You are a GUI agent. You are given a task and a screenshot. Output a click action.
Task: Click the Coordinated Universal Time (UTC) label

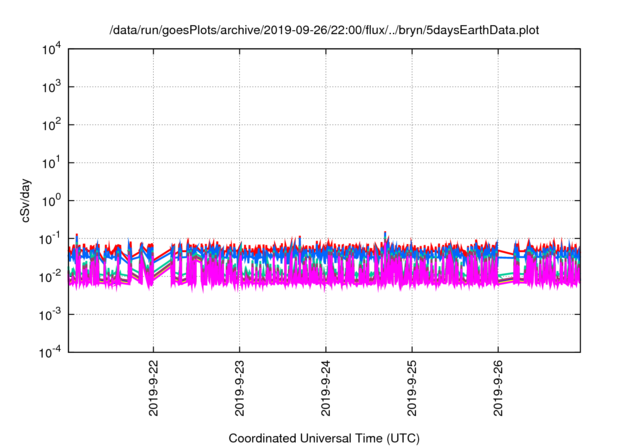coord(324,438)
